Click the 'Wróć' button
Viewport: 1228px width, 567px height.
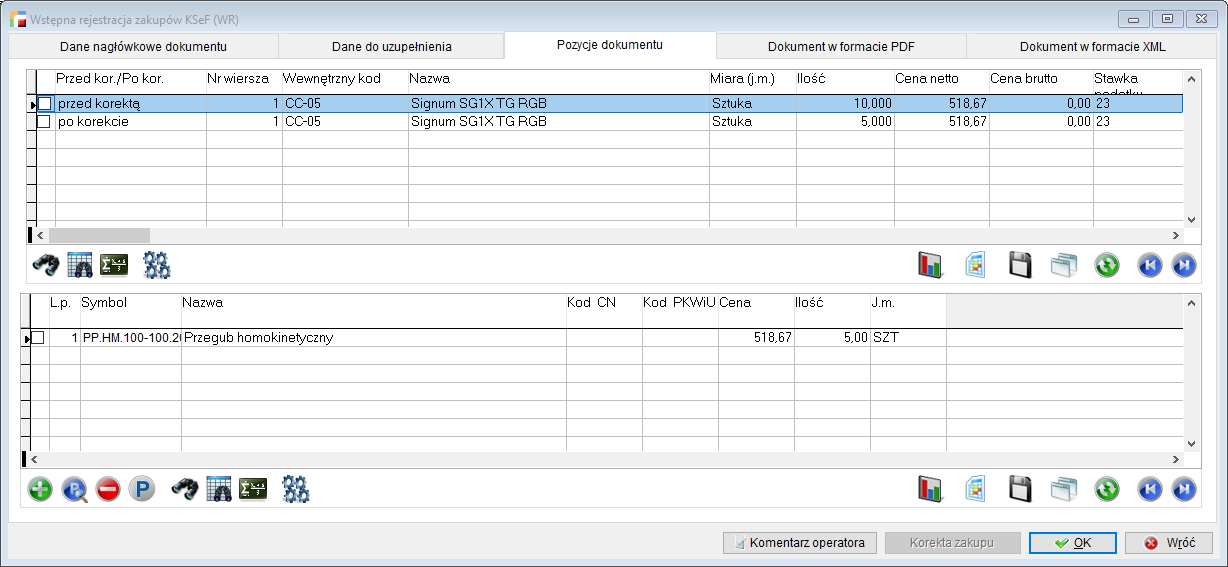[x=1169, y=543]
